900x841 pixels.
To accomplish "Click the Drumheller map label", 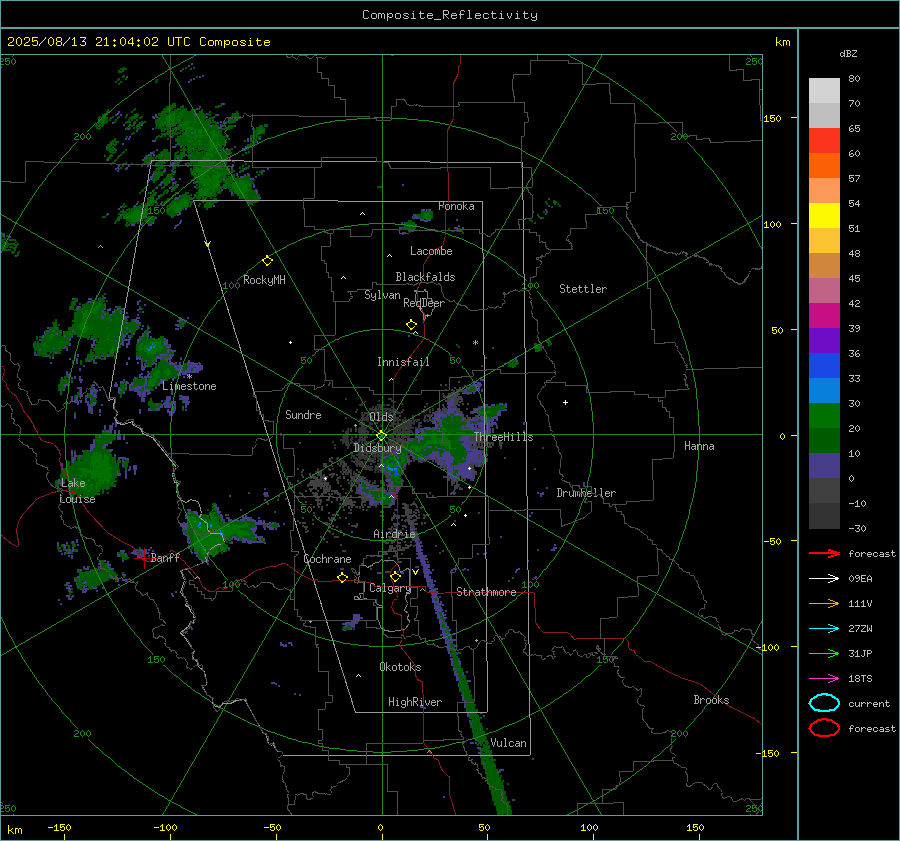I will pyautogui.click(x=586, y=493).
